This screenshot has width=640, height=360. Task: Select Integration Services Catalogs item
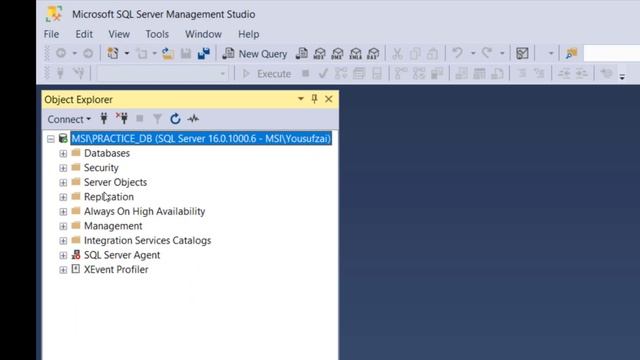(x=147, y=240)
